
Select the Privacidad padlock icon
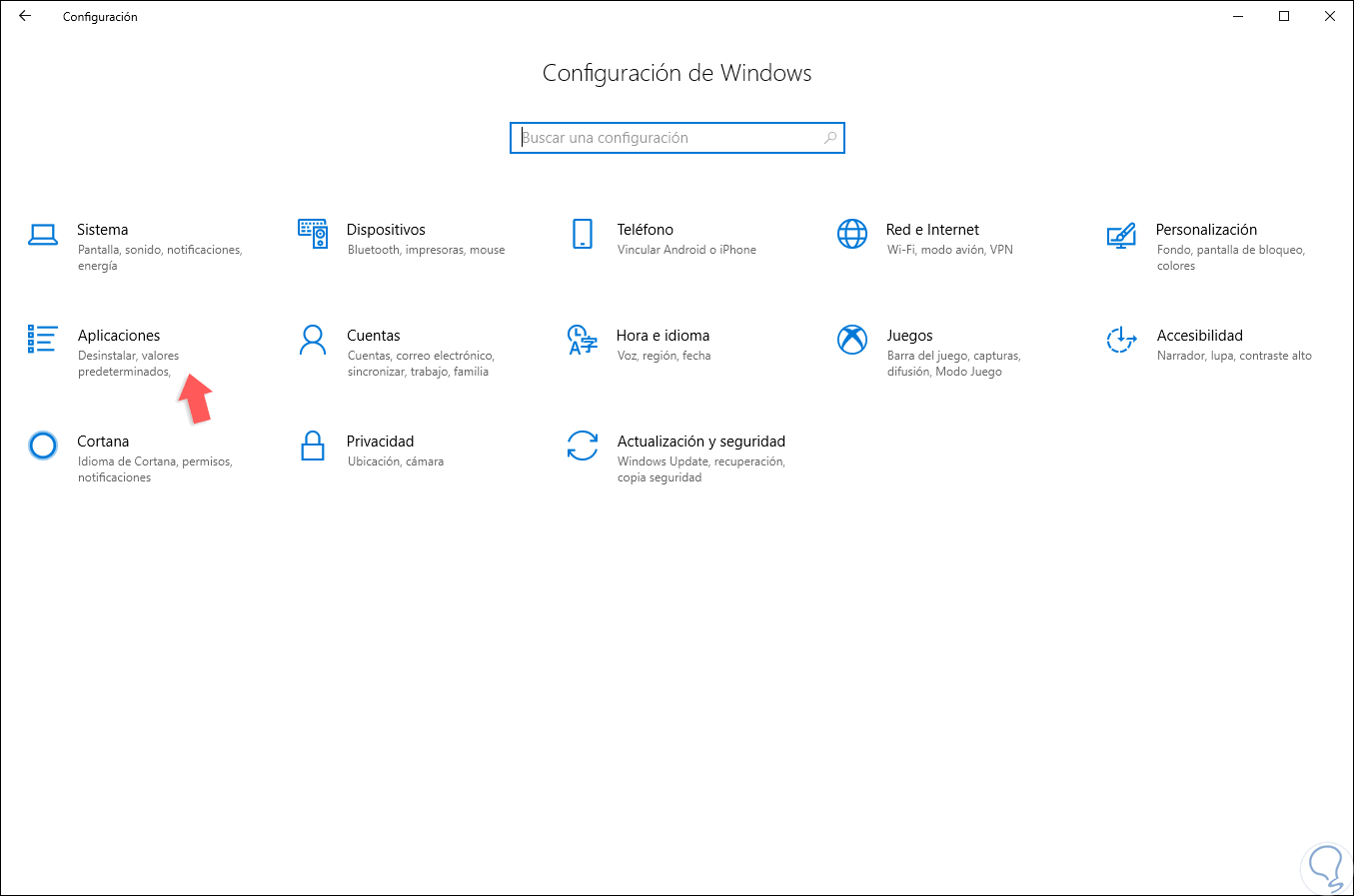[313, 446]
